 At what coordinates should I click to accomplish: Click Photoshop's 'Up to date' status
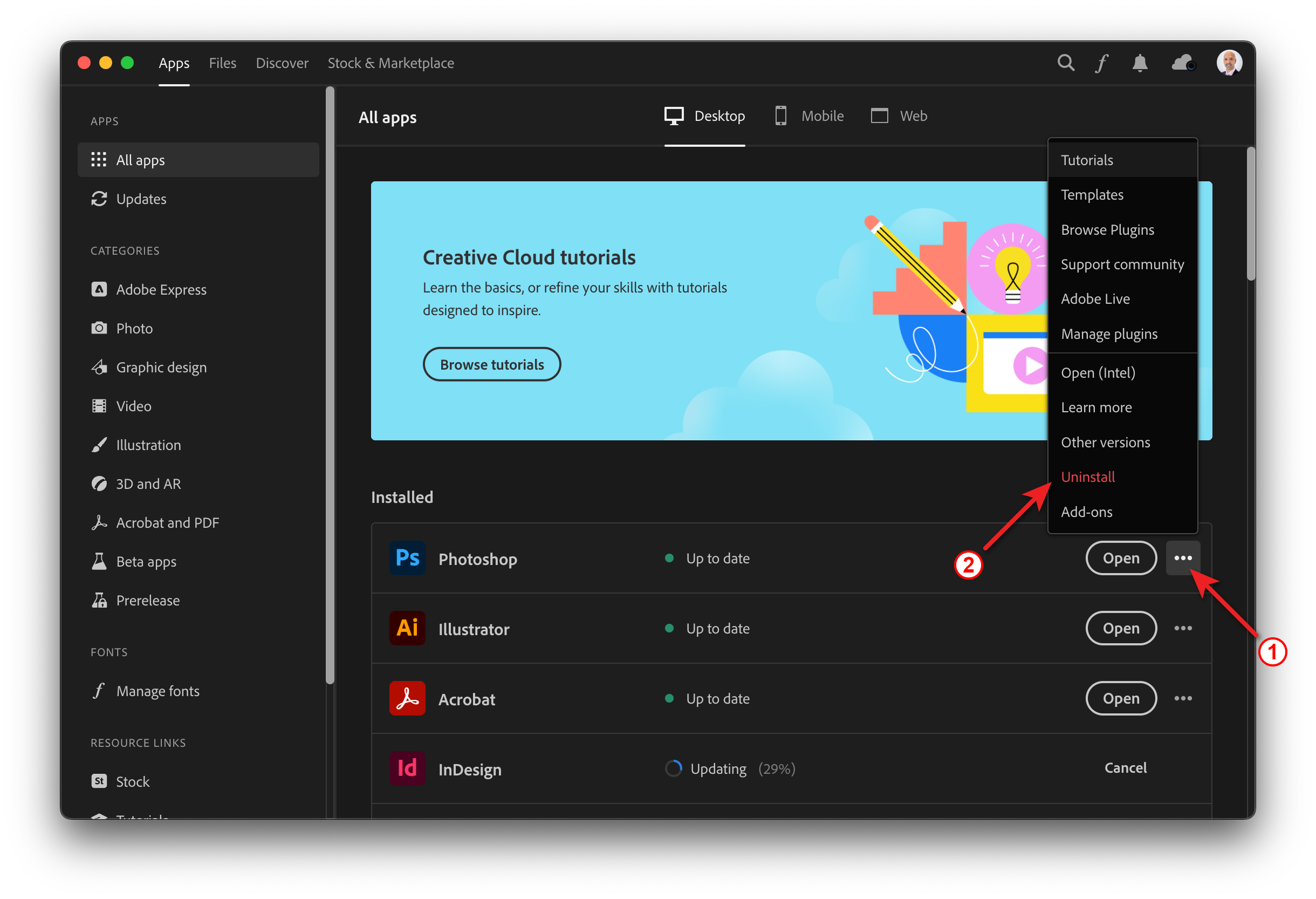tap(707, 559)
